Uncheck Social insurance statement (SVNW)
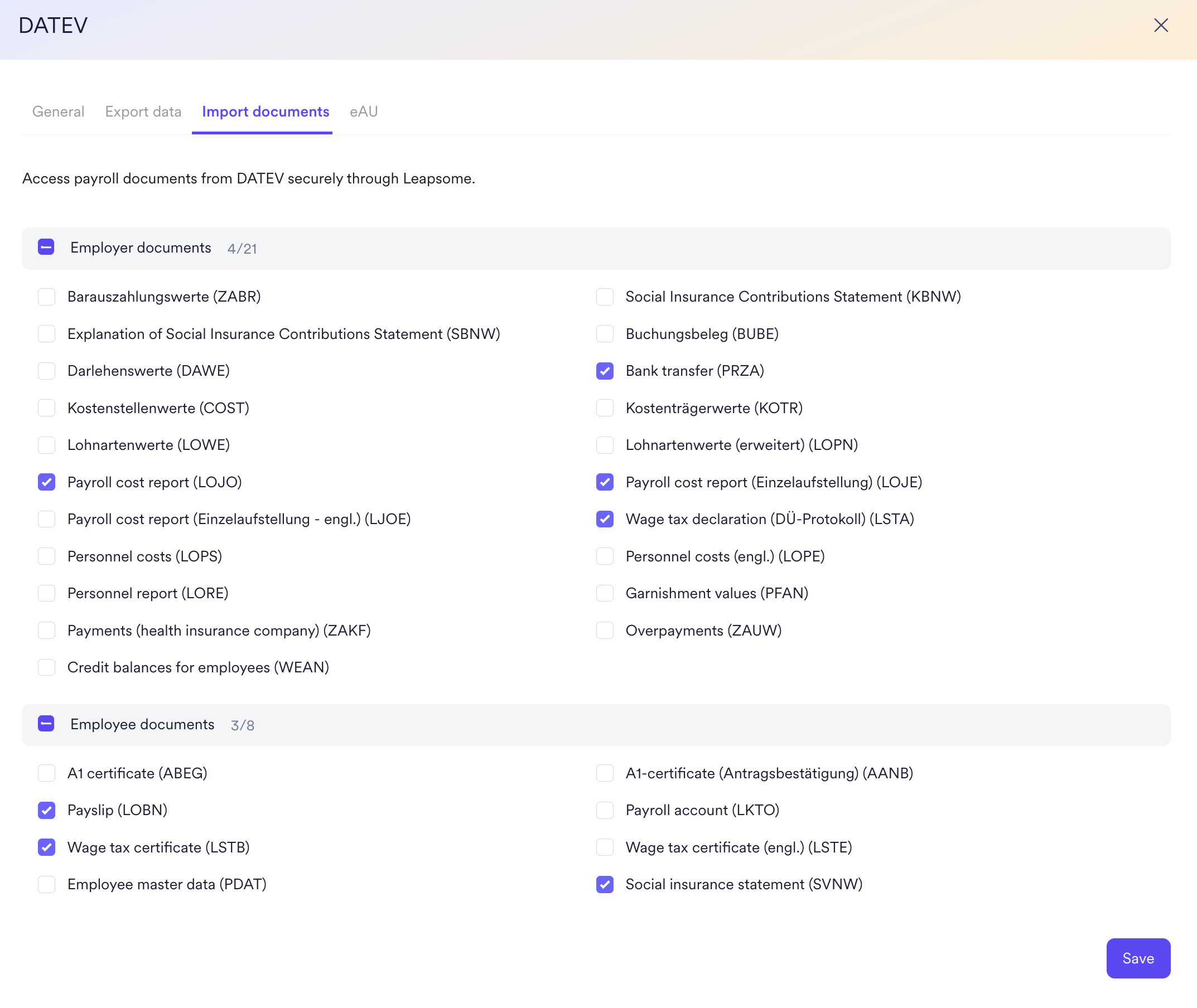Viewport: 1197px width, 1008px height. (x=605, y=885)
